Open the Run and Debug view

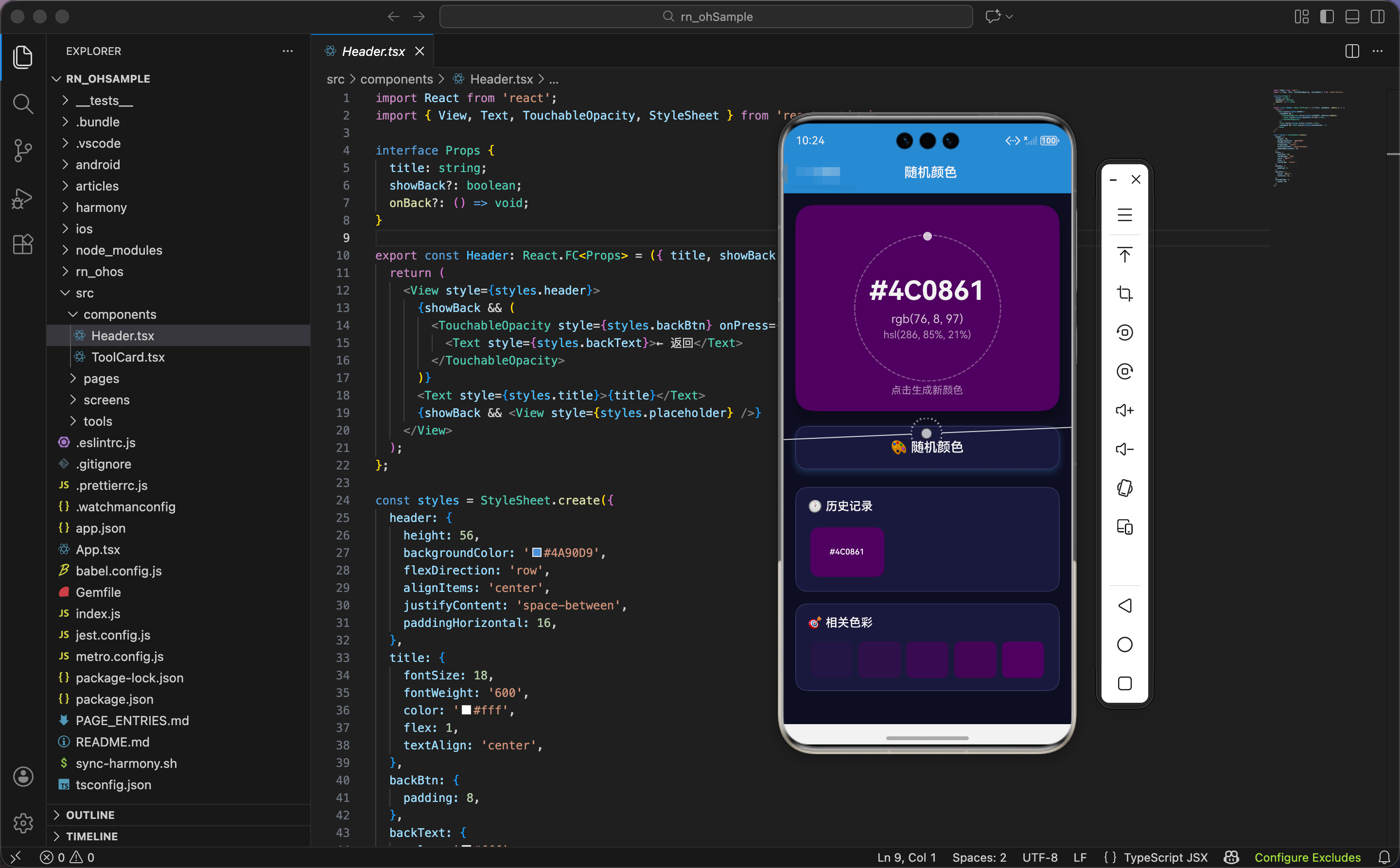23,198
